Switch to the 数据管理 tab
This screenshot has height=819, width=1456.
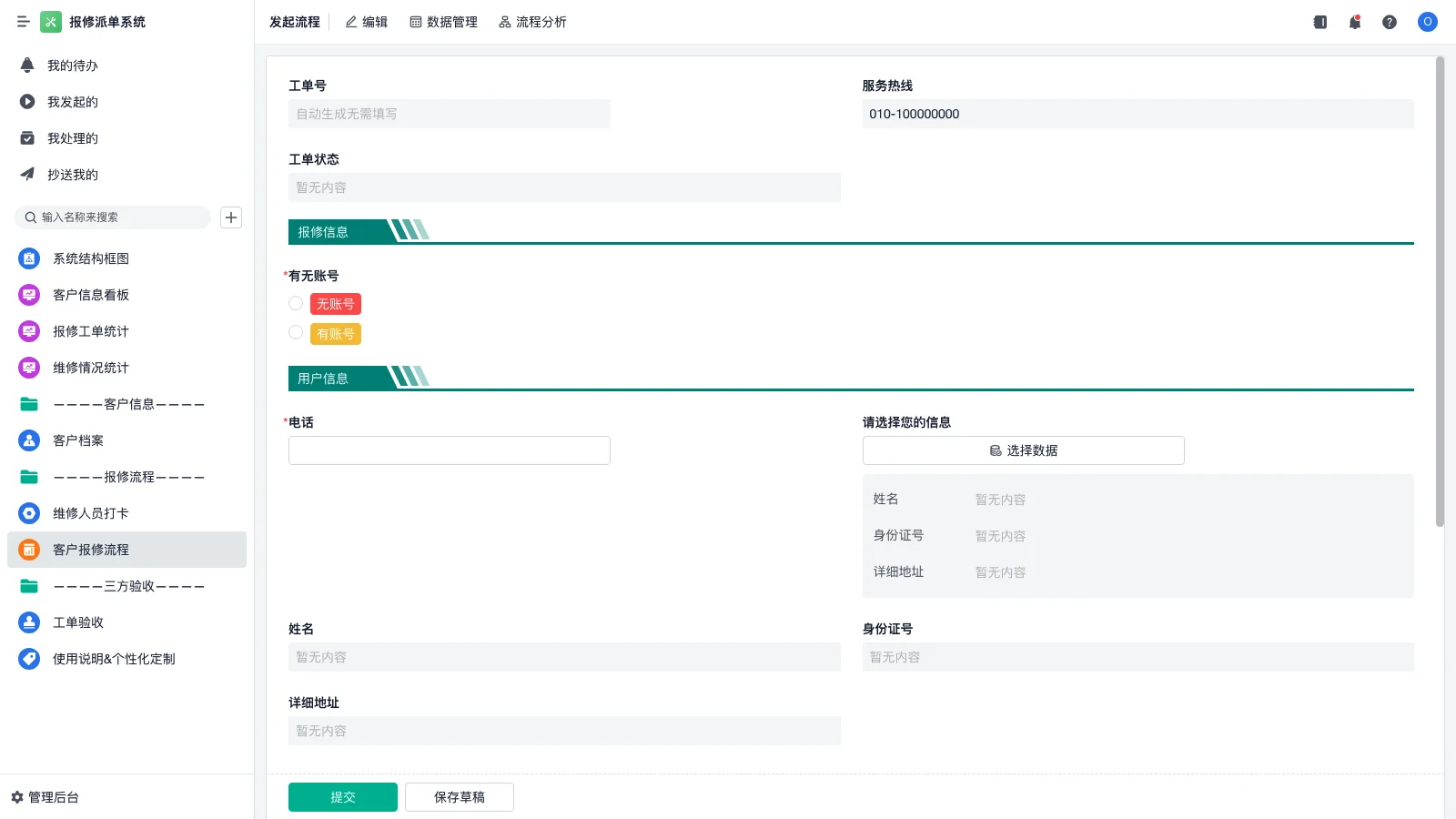443,22
